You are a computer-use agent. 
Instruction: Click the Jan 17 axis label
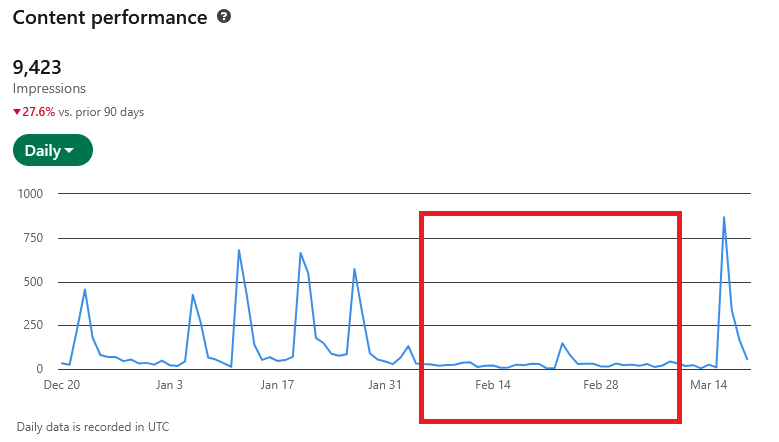tap(277, 385)
